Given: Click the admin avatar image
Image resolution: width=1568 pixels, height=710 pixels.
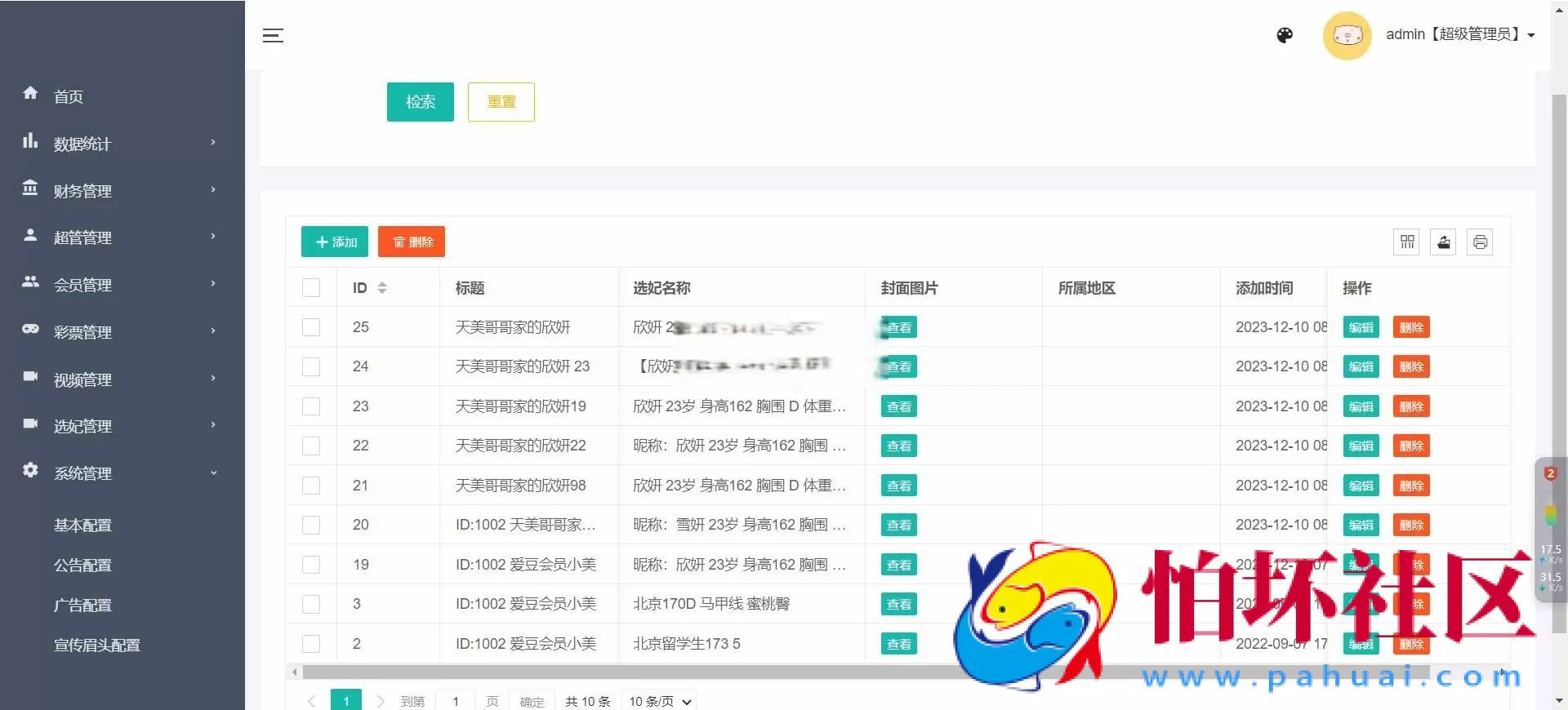Looking at the screenshot, I should (1347, 35).
